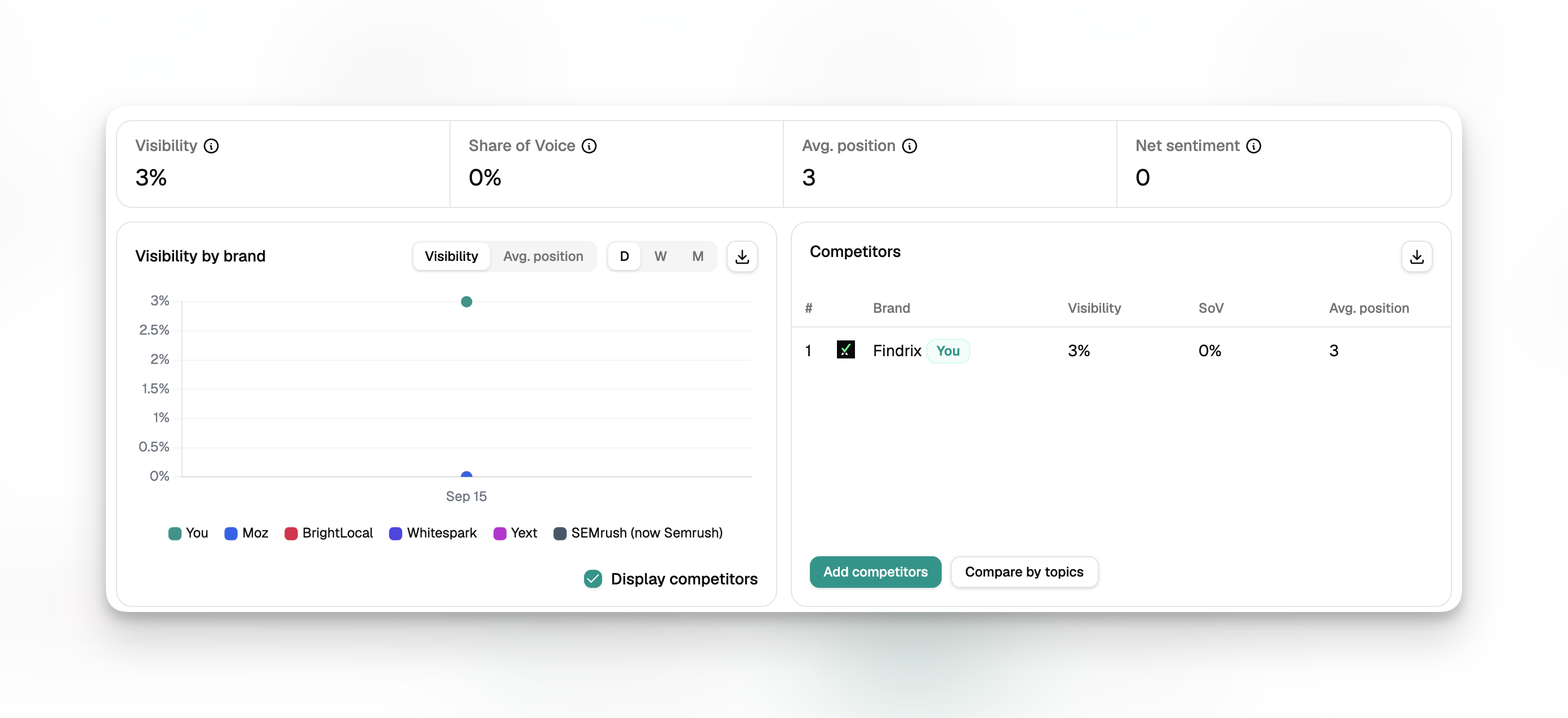Screen dimensions: 1568x718
Task: Click the You badge next to Findrix
Action: (948, 351)
